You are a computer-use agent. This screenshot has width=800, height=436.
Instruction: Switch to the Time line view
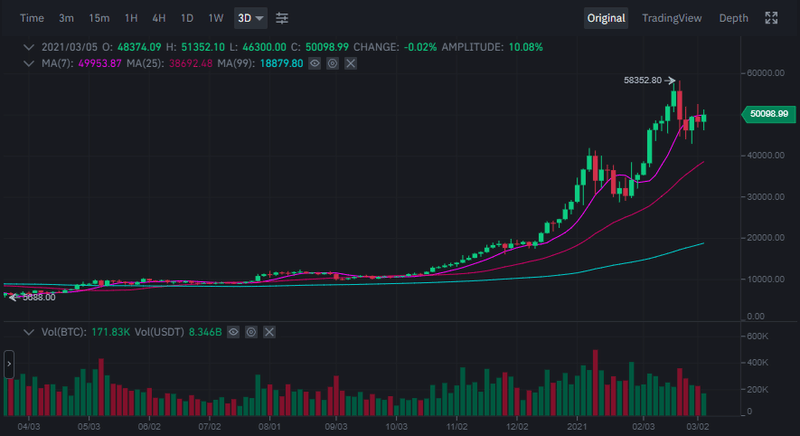pyautogui.click(x=32, y=18)
